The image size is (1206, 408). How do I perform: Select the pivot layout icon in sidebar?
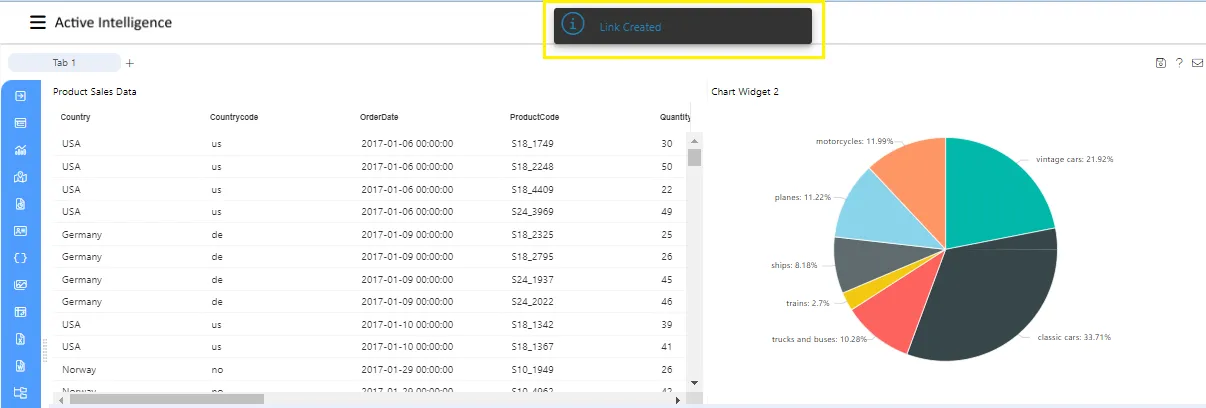click(20, 312)
